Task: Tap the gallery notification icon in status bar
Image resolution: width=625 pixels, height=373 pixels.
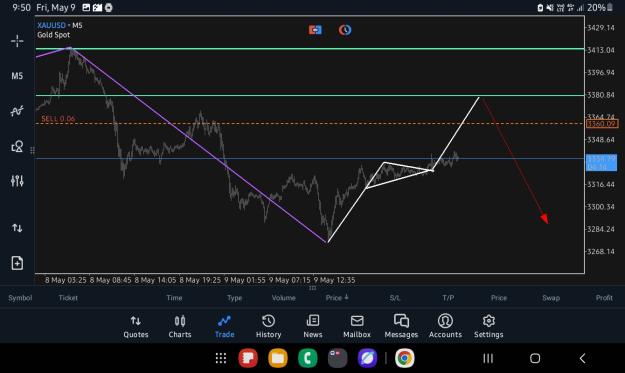Action: click(86, 8)
